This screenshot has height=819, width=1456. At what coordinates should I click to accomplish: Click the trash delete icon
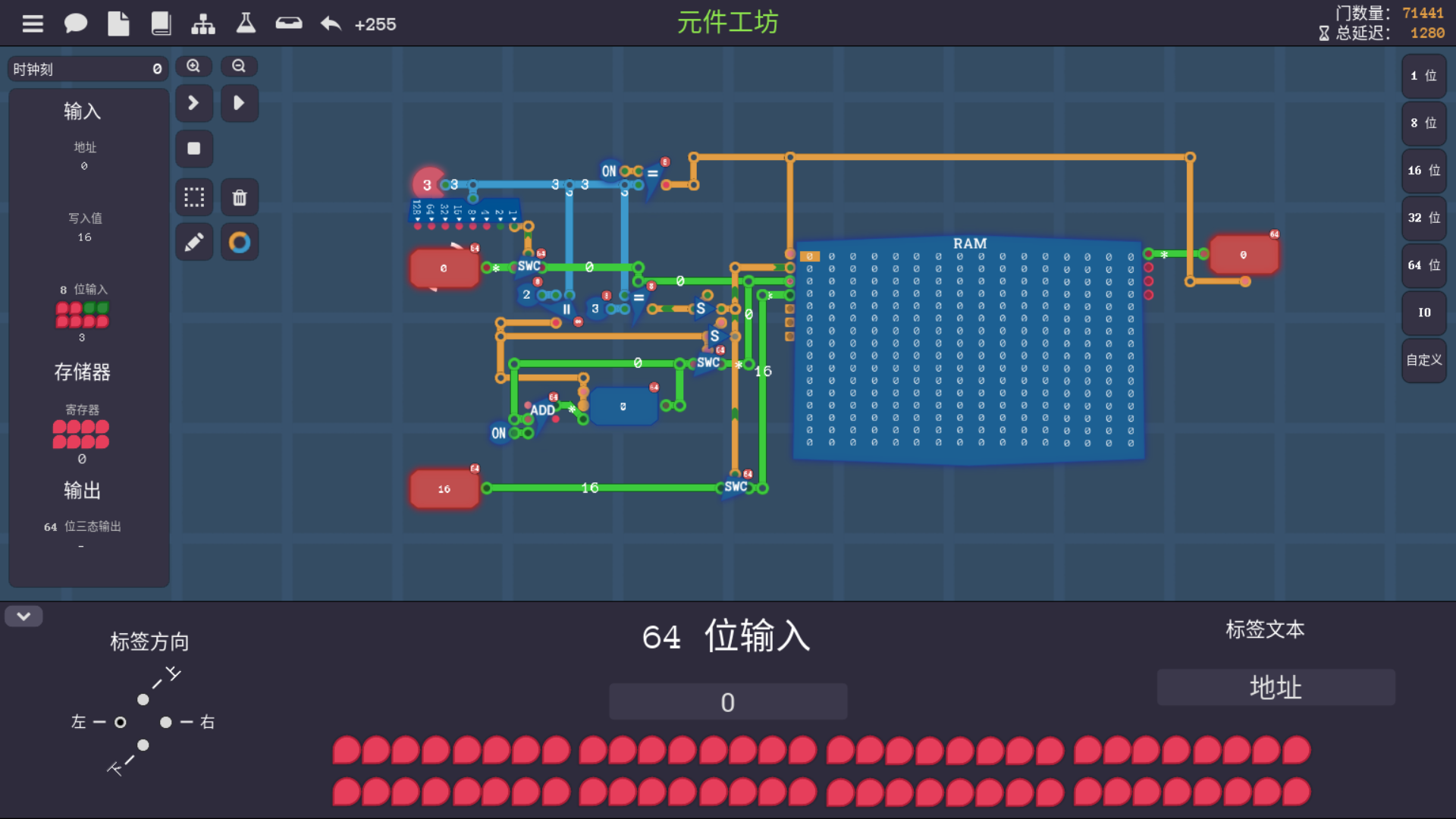click(239, 197)
